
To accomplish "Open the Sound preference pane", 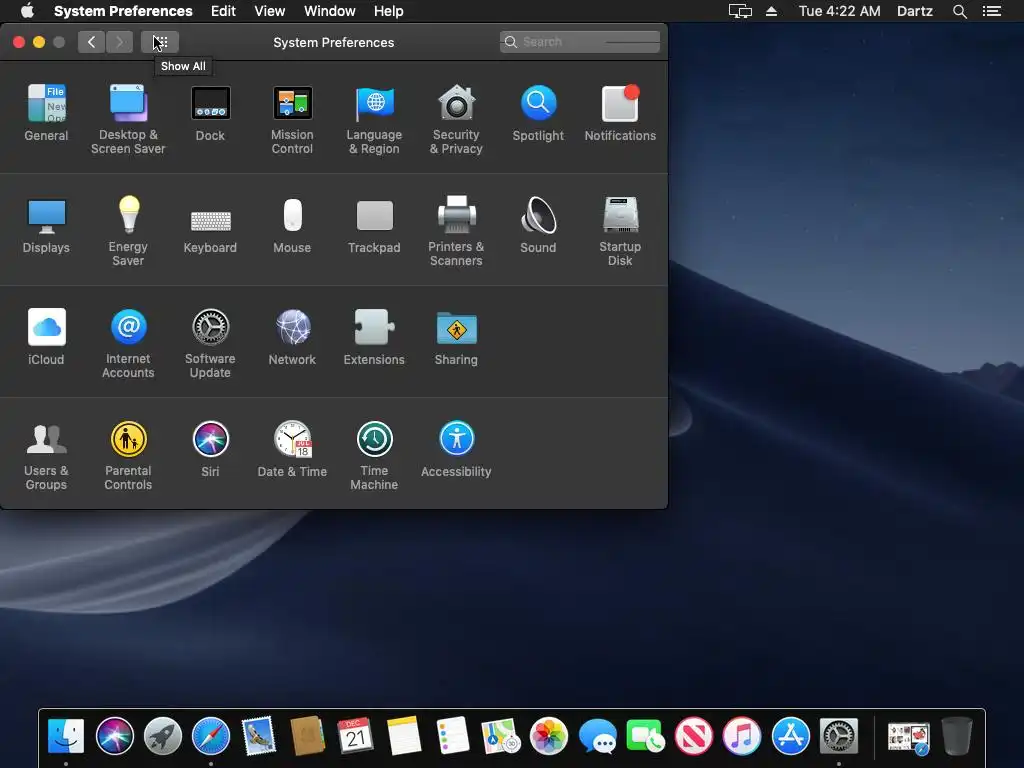I will [538, 225].
